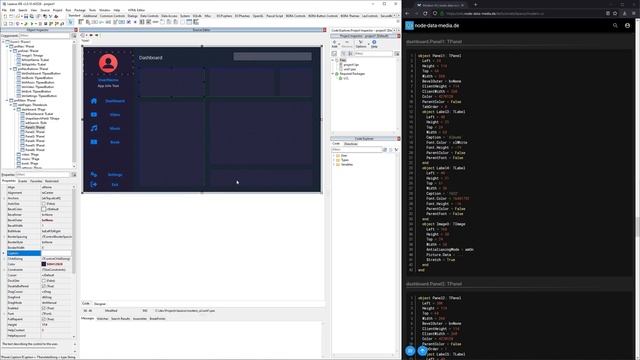
Task: Click the BevelColor property swatch
Action: click(x=44, y=209)
